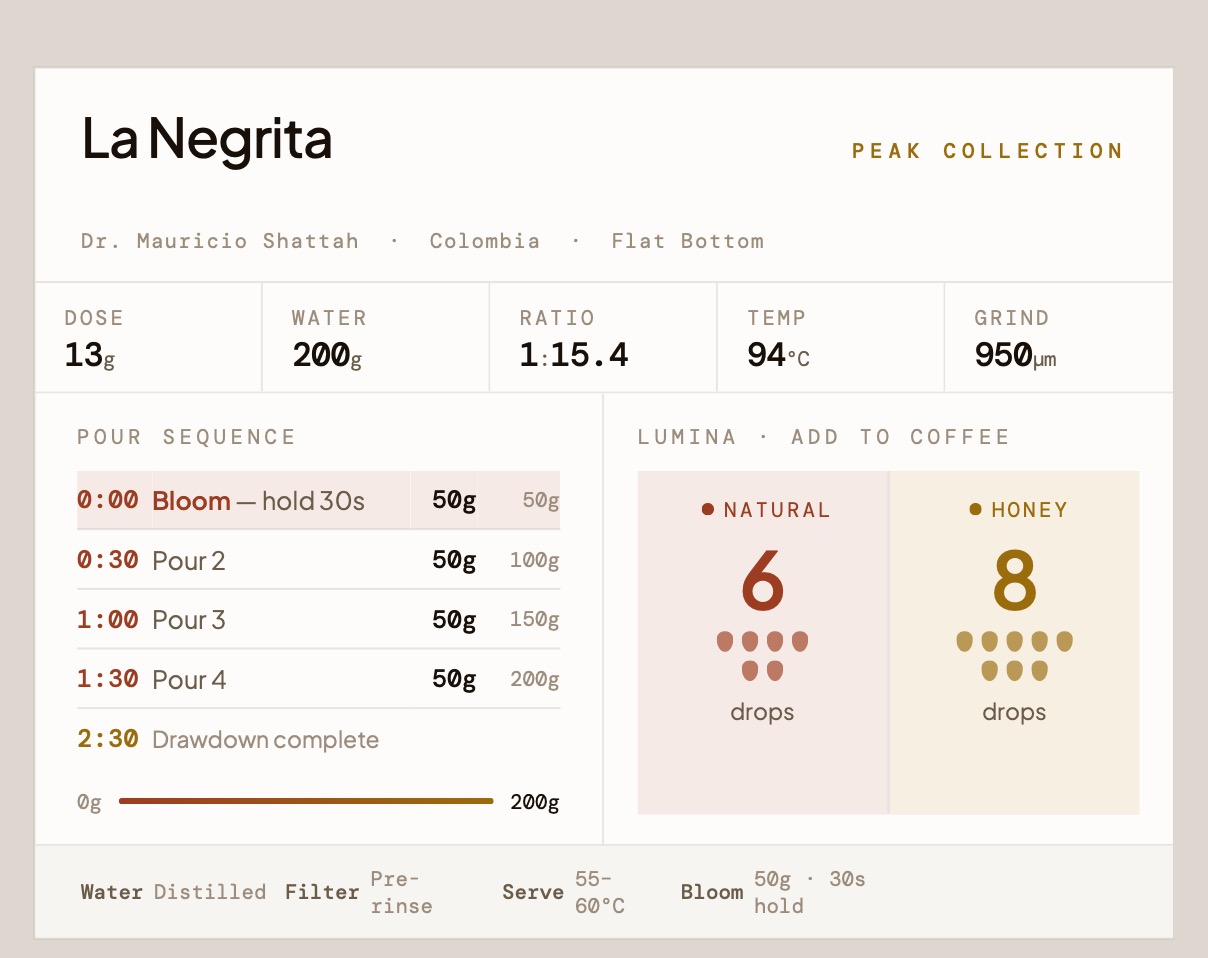Click the 150g cumulative total
1208x958 pixels.
pos(535,621)
